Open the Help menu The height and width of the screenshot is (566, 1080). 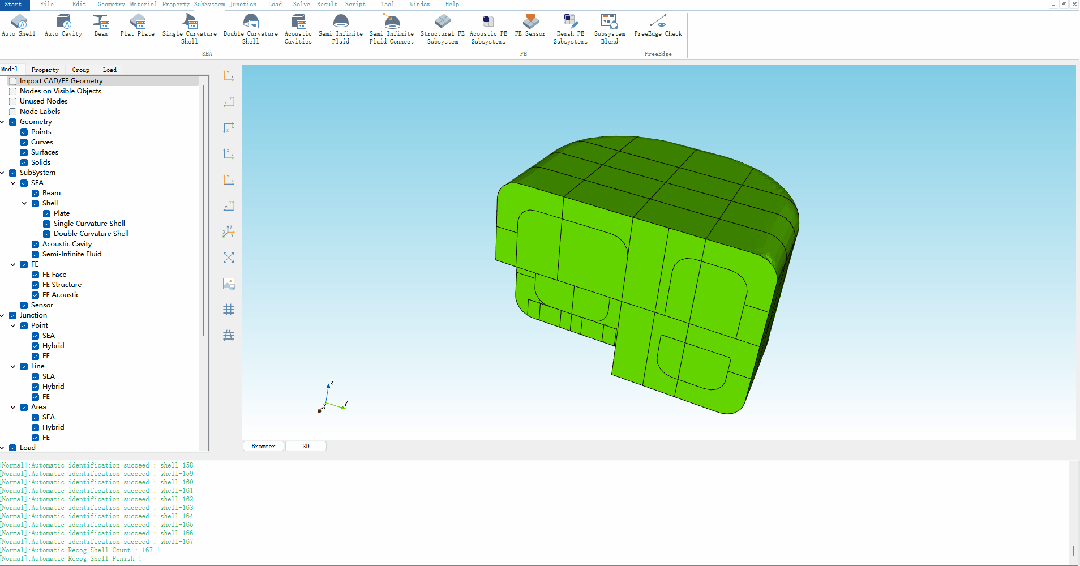coord(452,4)
